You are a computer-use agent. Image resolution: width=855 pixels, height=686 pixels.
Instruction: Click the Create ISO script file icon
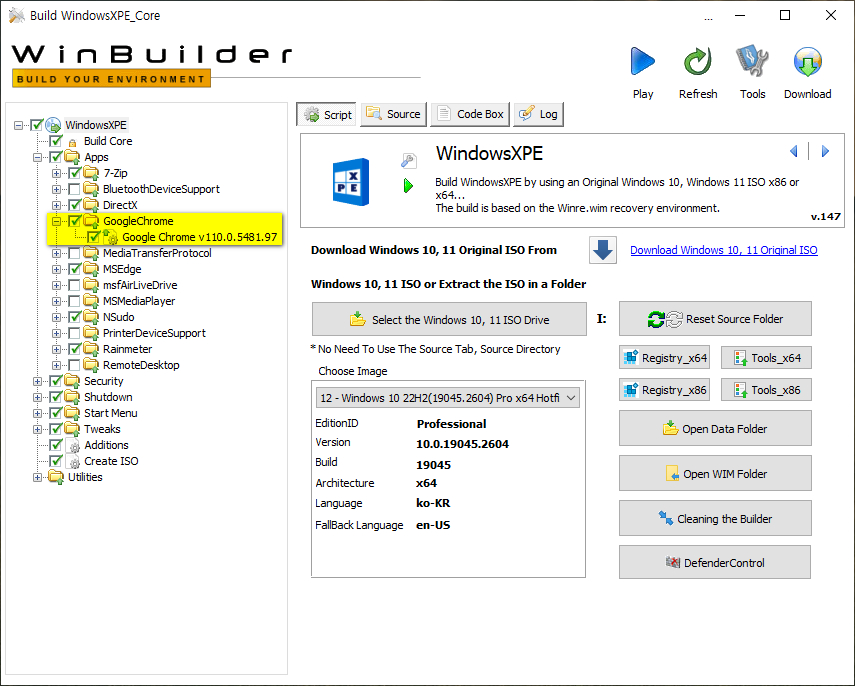(73, 461)
